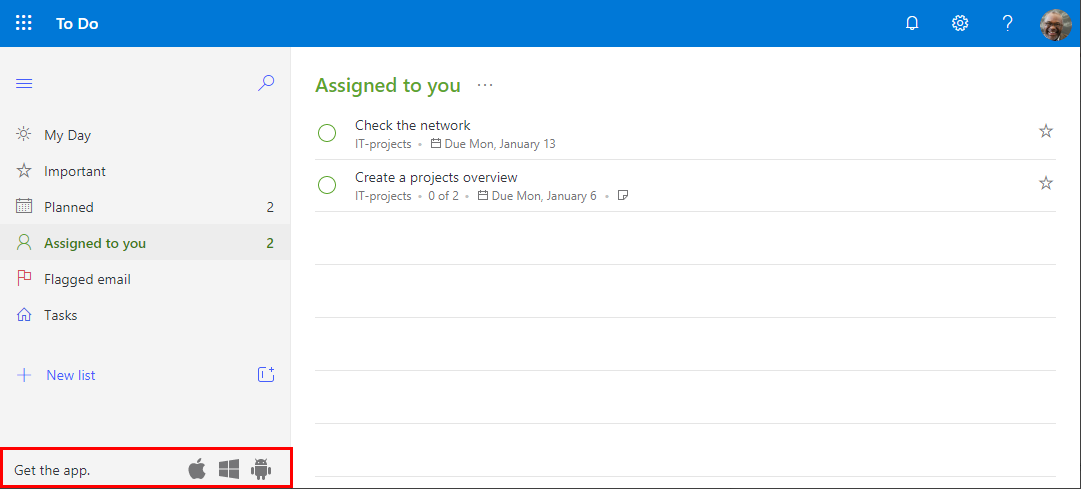
Task: Open the help question mark
Action: coord(1008,23)
